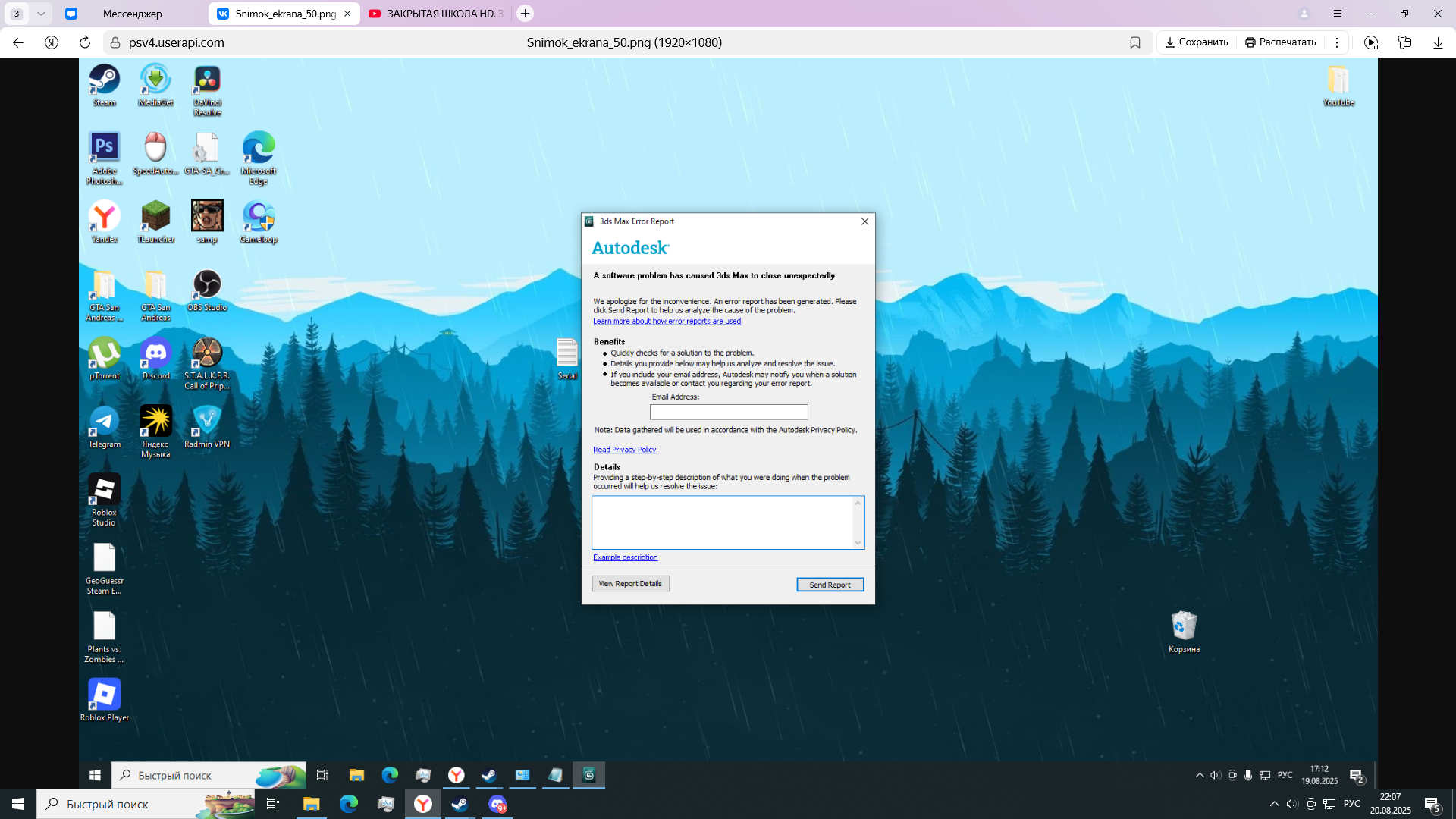1456x819 pixels.
Task: Bookmark this page using the bookmark icon
Action: [x=1135, y=42]
